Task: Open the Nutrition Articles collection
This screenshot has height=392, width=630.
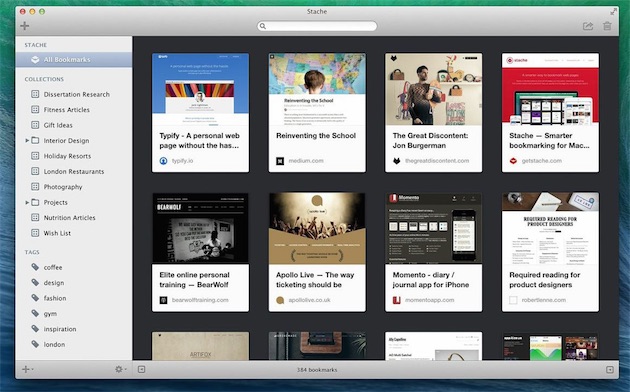Action: tap(70, 218)
